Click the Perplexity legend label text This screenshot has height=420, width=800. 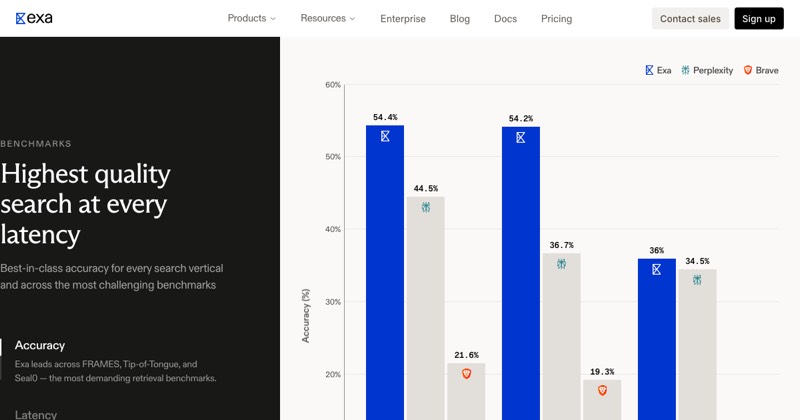713,70
